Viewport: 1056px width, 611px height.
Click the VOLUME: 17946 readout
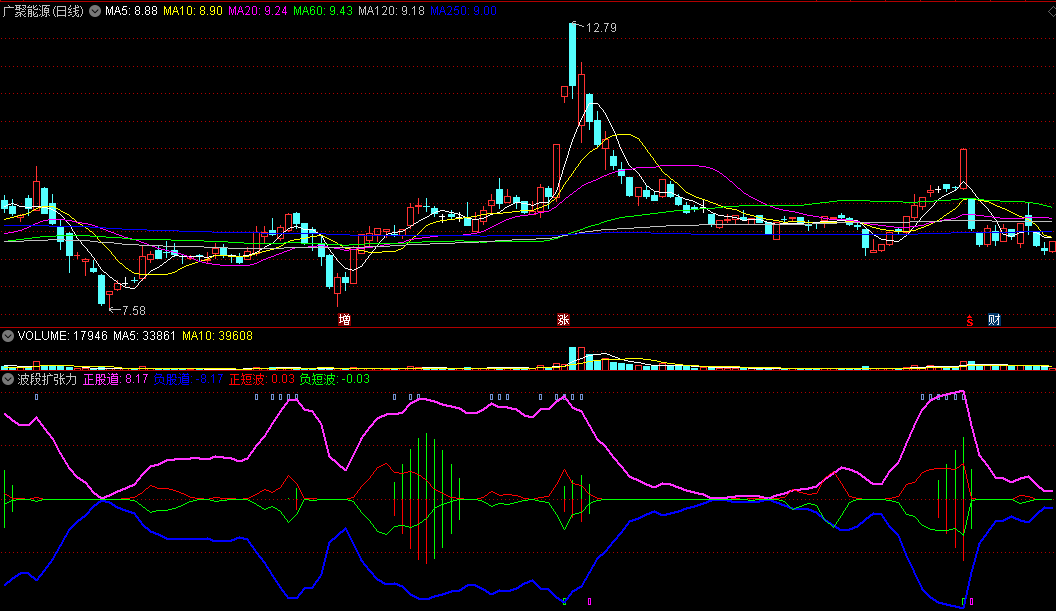coord(63,335)
